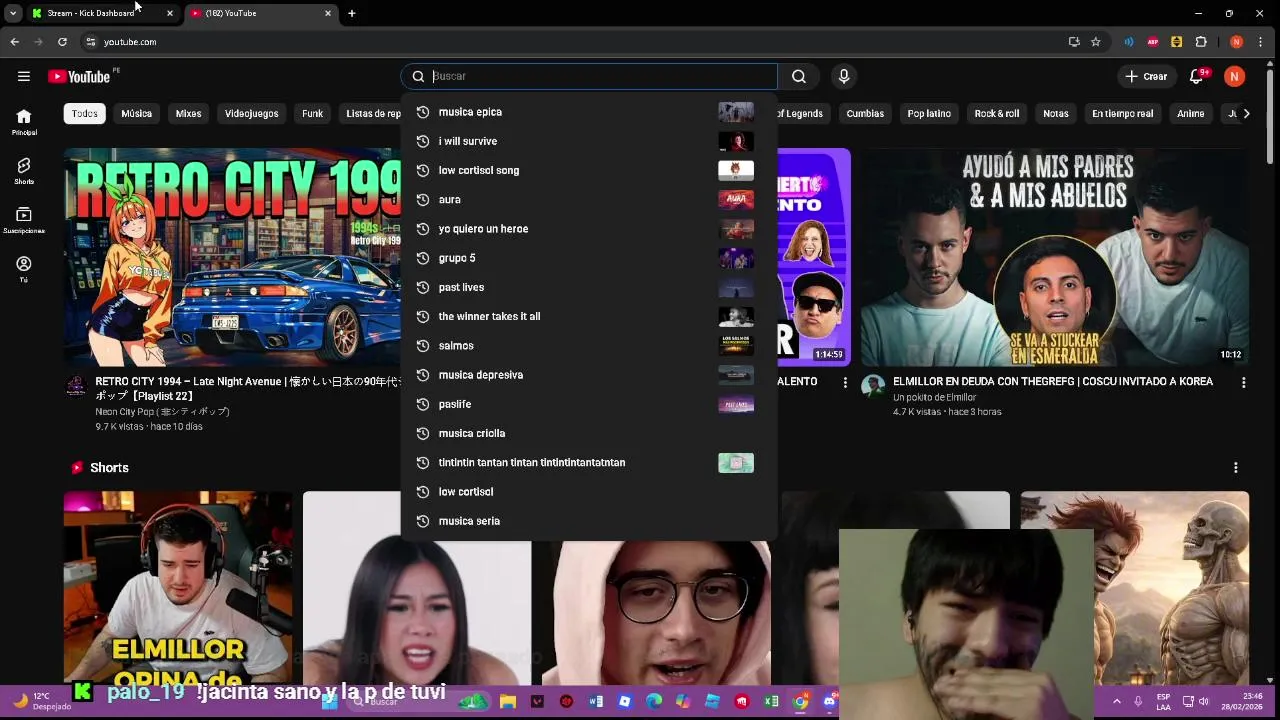1280x720 pixels.
Task: Open the Shorts shelf three-dot options
Action: pos(1236,467)
